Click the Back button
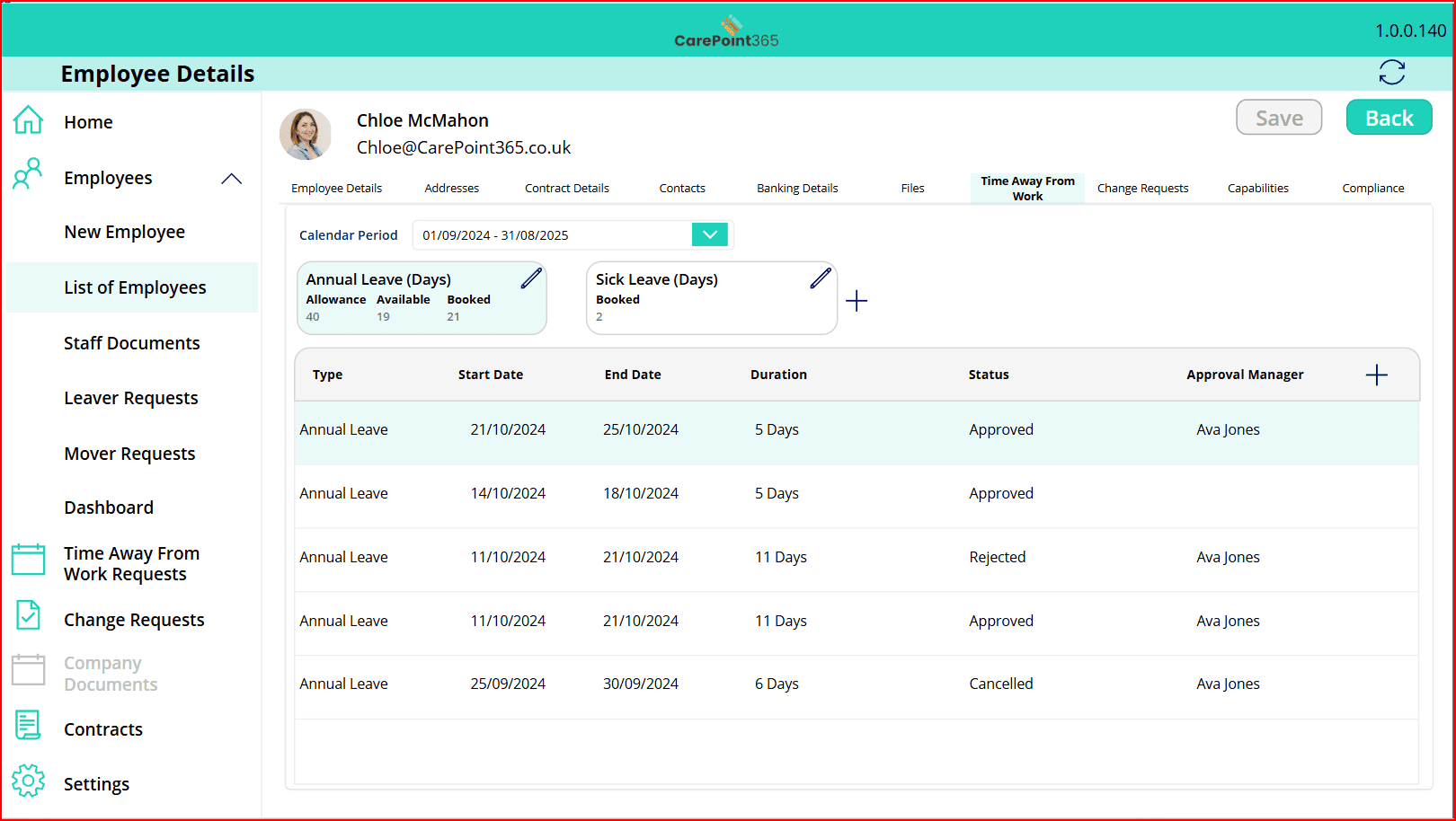The width and height of the screenshot is (1456, 821). 1389,118
